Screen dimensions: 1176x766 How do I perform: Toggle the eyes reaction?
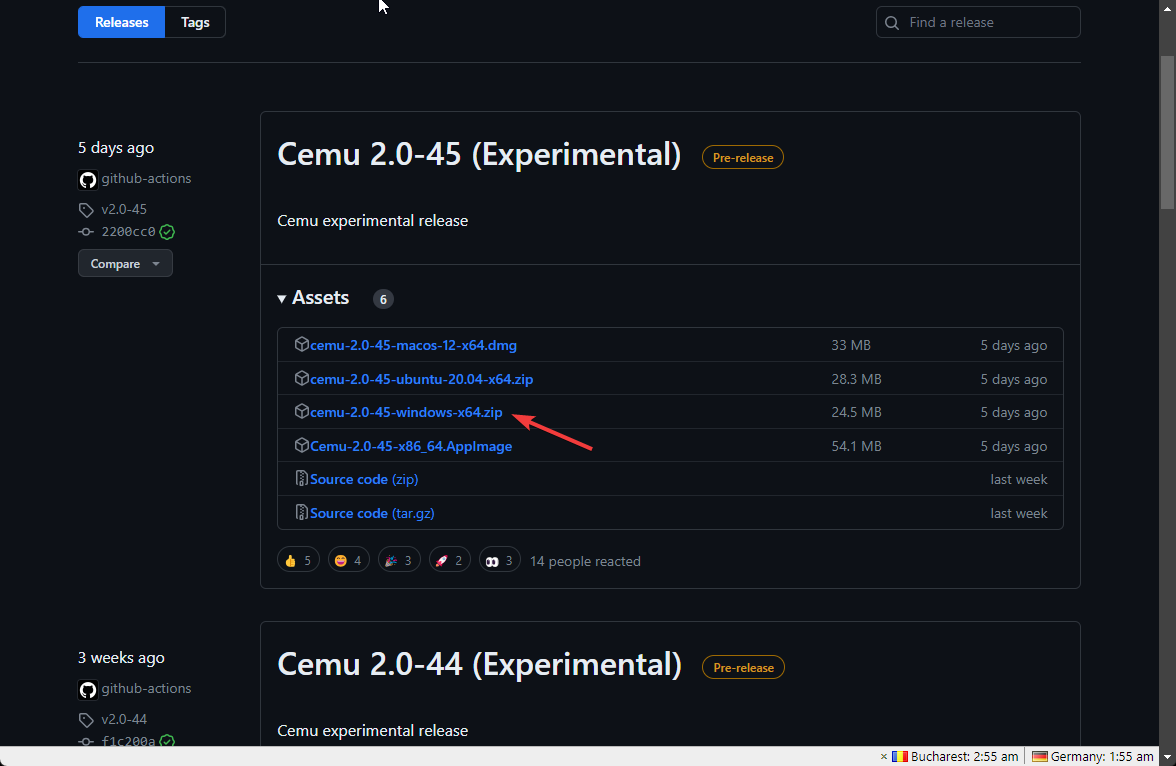pyautogui.click(x=500, y=560)
